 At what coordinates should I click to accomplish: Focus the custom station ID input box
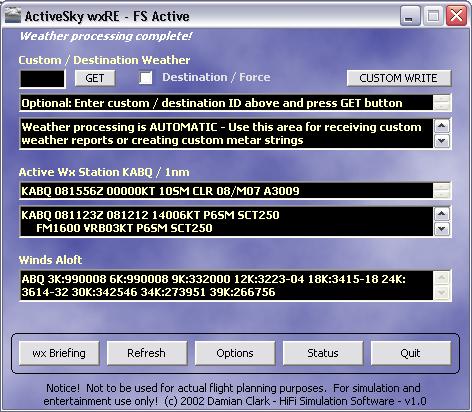(x=42, y=79)
